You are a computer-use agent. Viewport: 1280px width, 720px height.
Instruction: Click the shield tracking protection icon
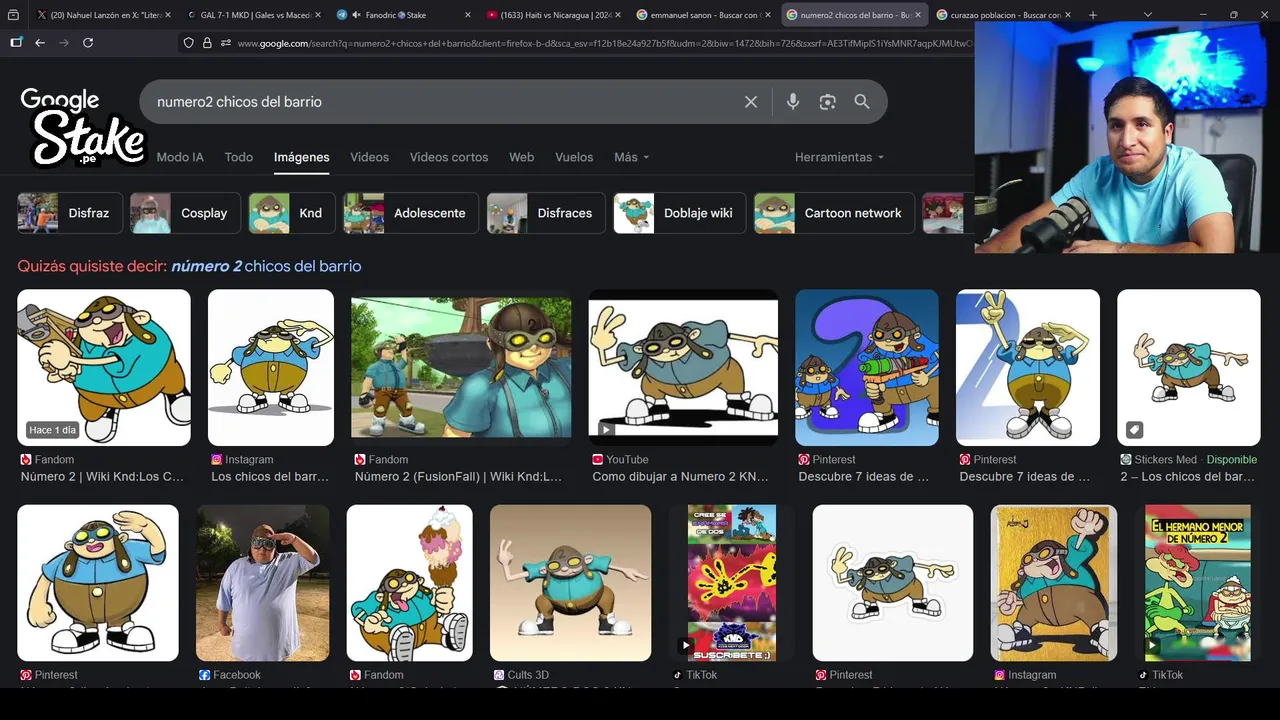tap(188, 43)
